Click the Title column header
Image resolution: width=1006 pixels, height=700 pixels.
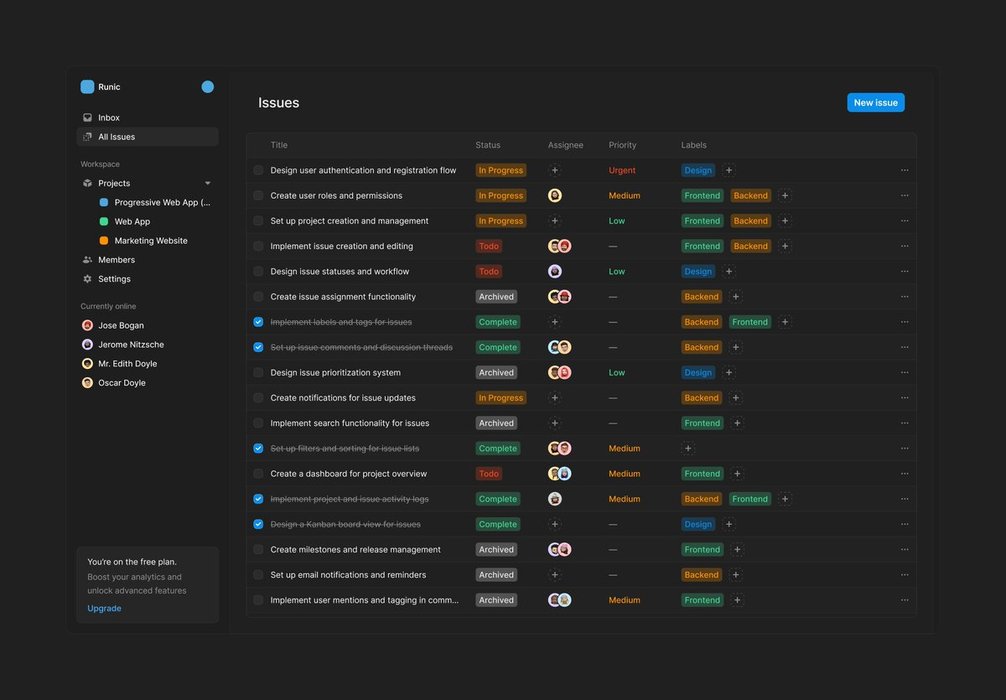(x=279, y=145)
